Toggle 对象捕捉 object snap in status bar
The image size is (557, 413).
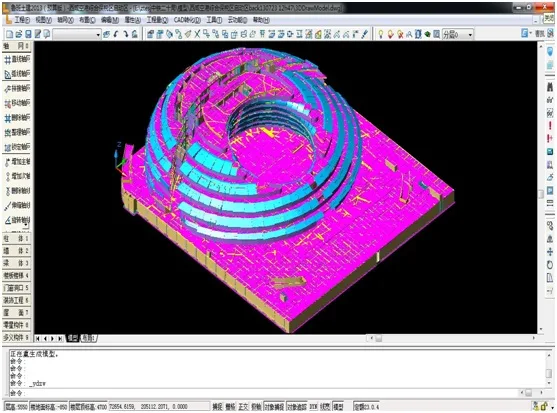[x=275, y=407]
